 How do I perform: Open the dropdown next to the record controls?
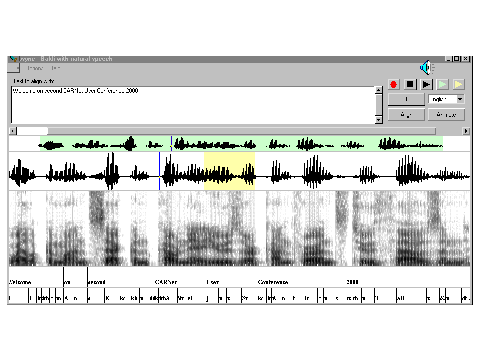[x=460, y=99]
